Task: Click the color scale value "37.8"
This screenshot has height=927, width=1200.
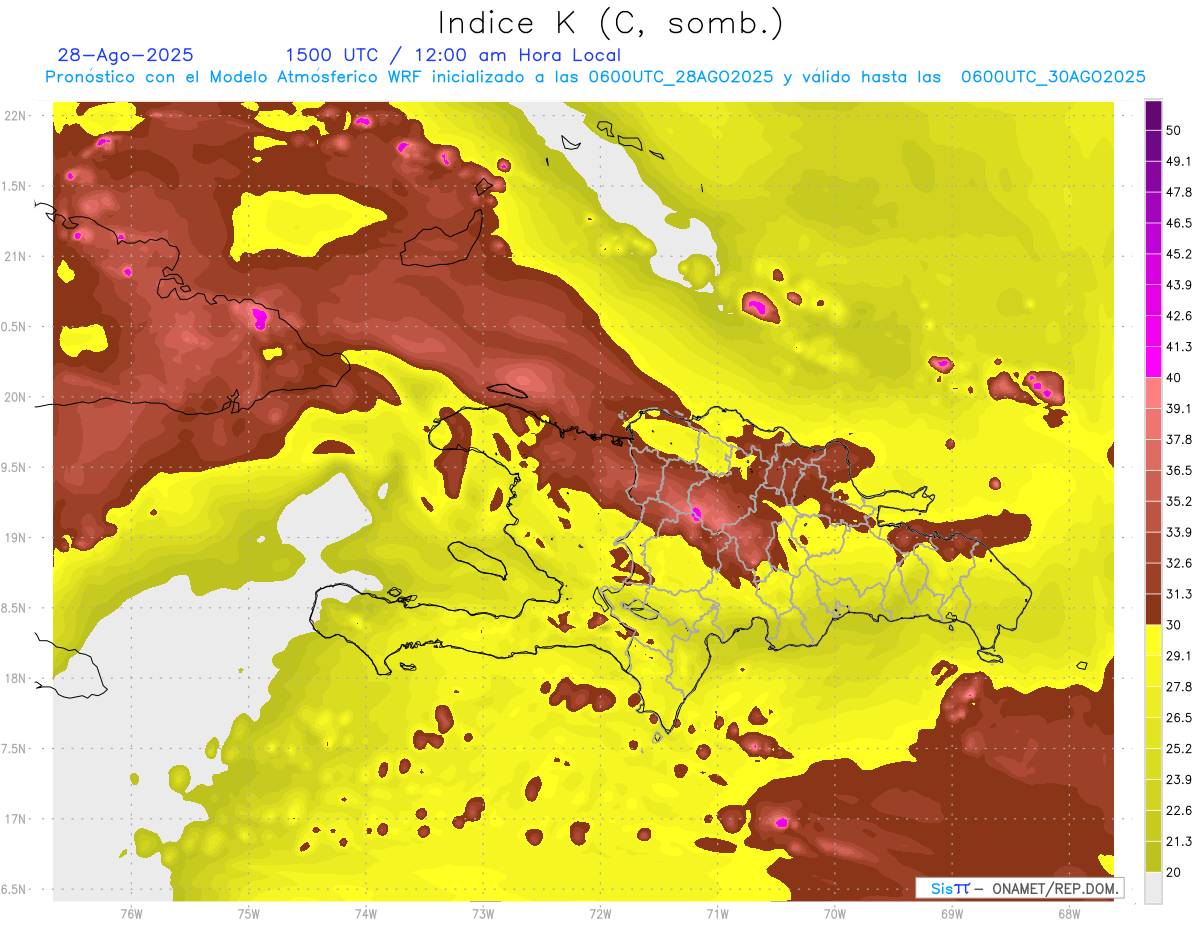Action: pyautogui.click(x=1178, y=439)
